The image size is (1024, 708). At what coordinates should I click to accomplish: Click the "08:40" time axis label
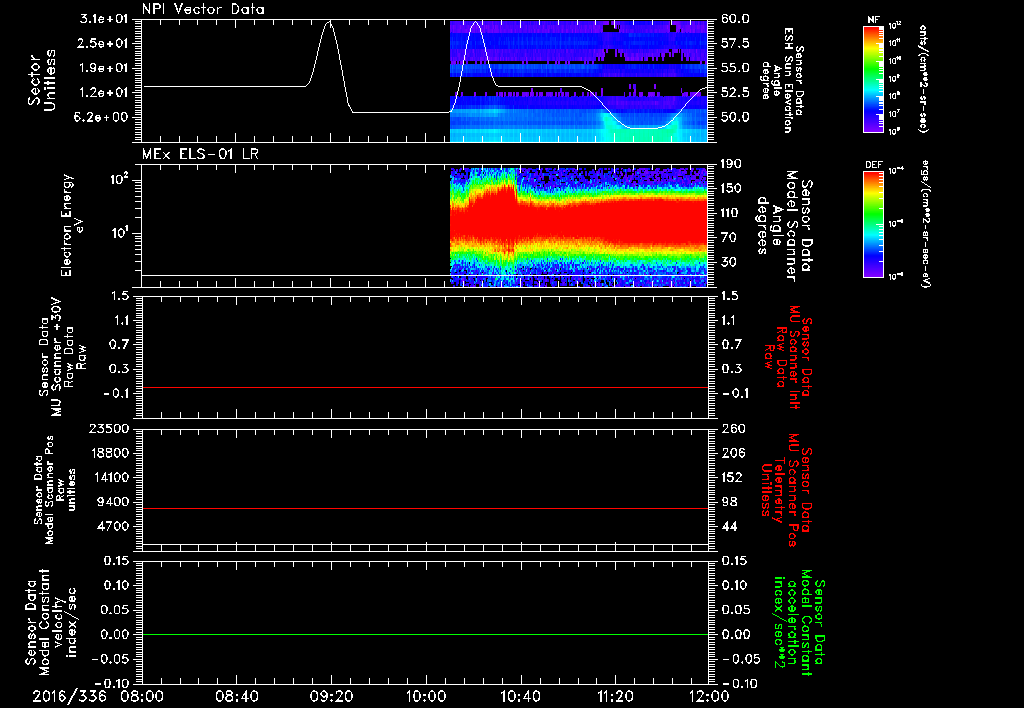tap(237, 696)
